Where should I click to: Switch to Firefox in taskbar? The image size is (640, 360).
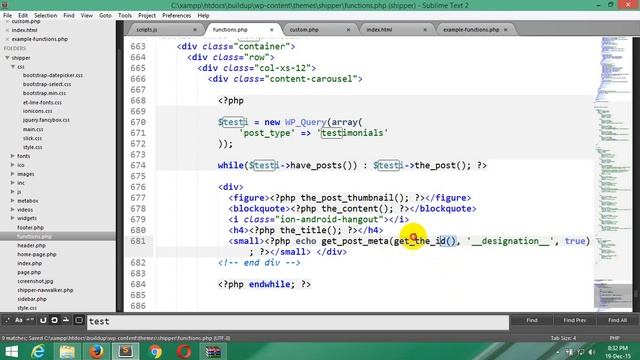96,351
